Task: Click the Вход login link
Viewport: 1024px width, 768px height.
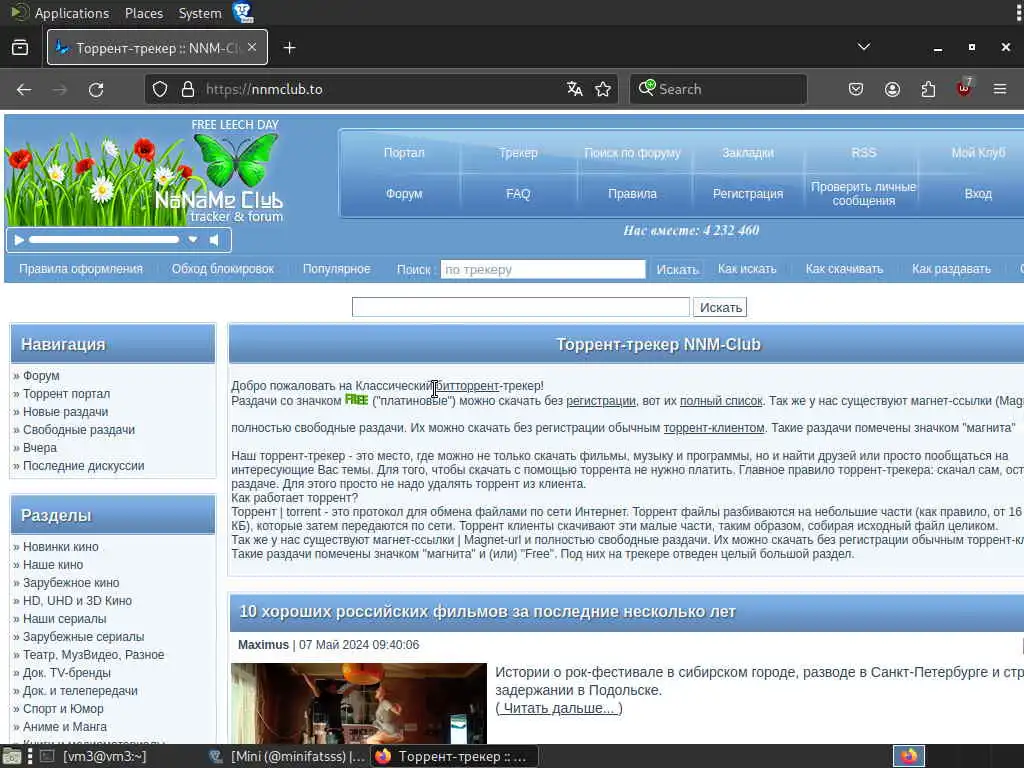Action: 978,194
